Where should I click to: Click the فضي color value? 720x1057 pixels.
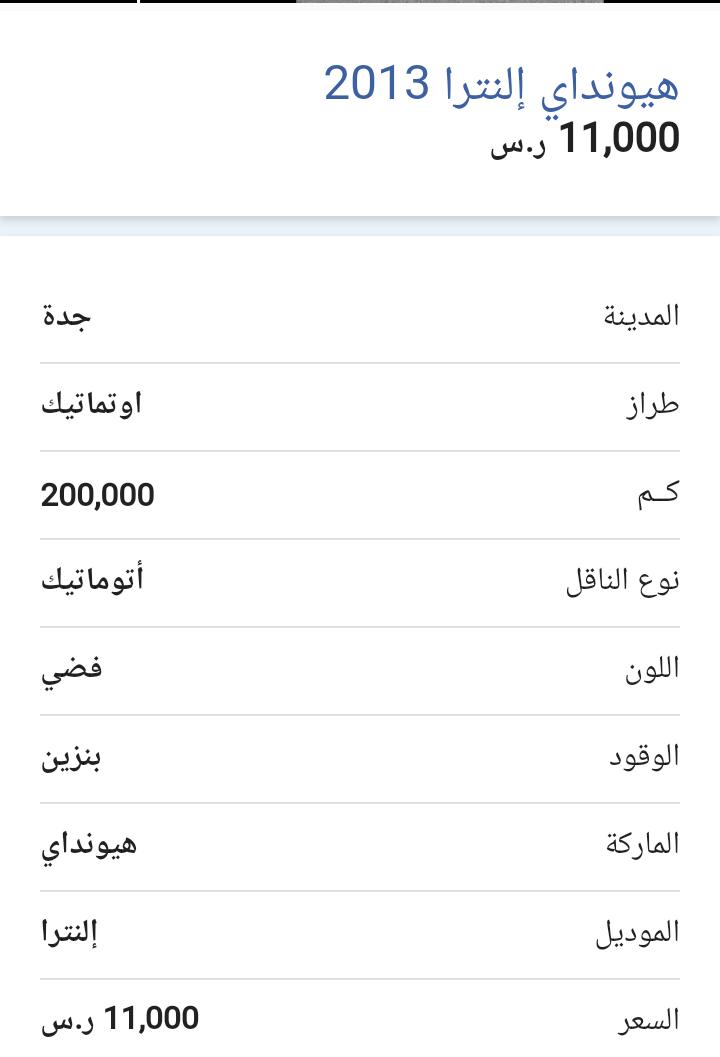pyautogui.click(x=71, y=671)
